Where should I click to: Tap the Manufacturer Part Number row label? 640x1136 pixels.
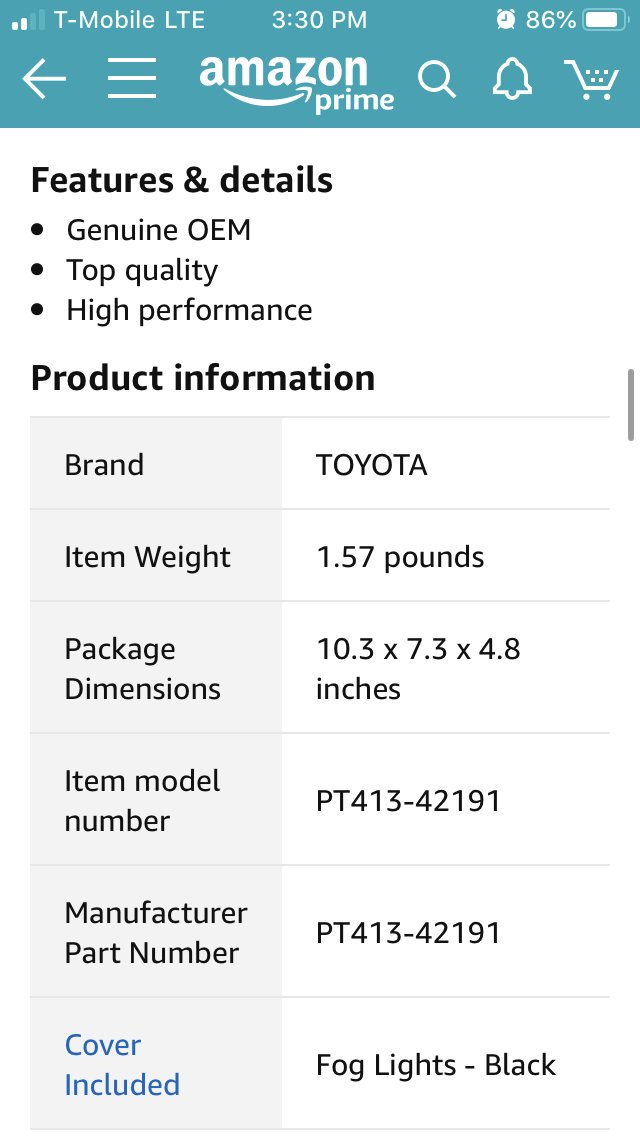click(156, 932)
